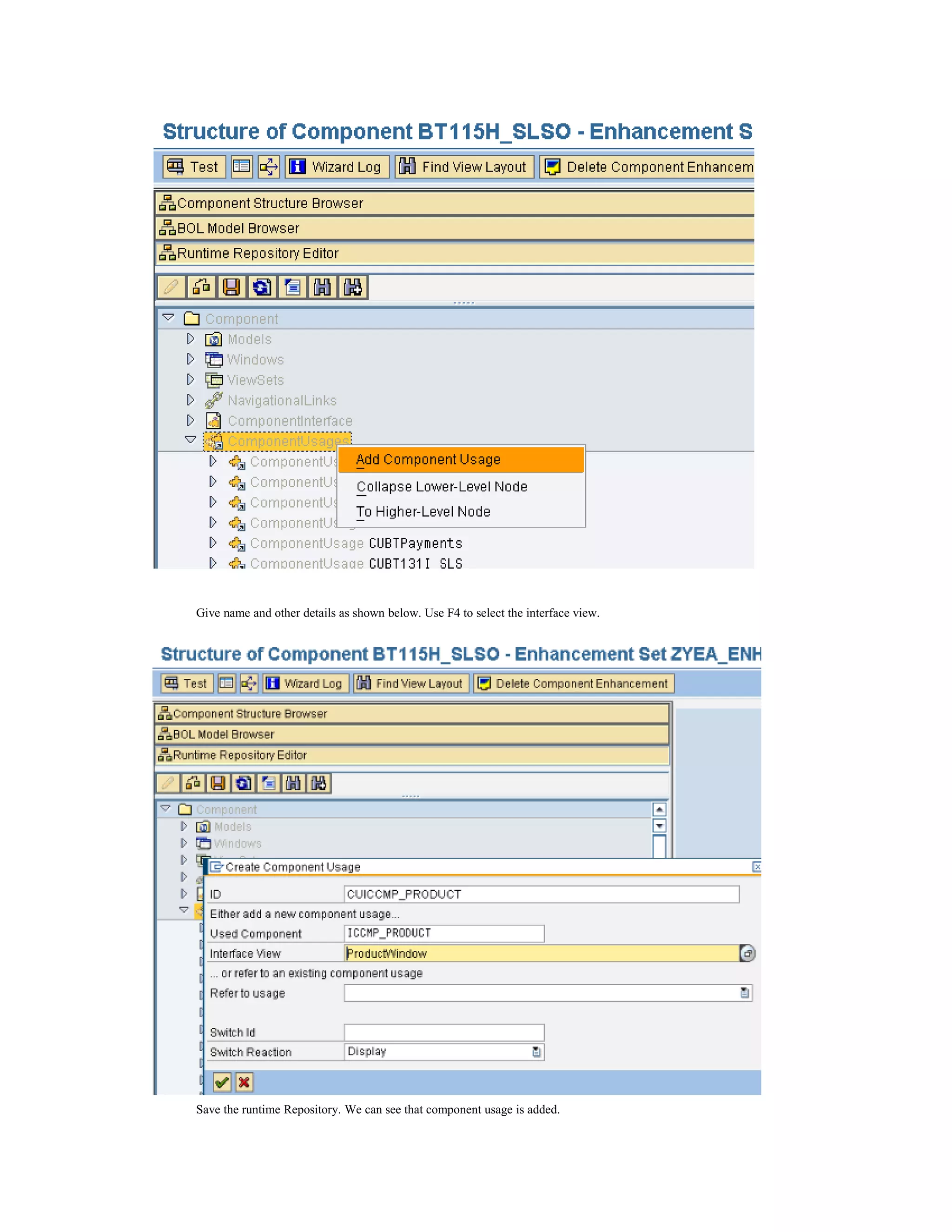Expand ComponentUsage CUBTPayments node
Image resolution: width=952 pixels, height=1232 pixels.
pos(212,543)
